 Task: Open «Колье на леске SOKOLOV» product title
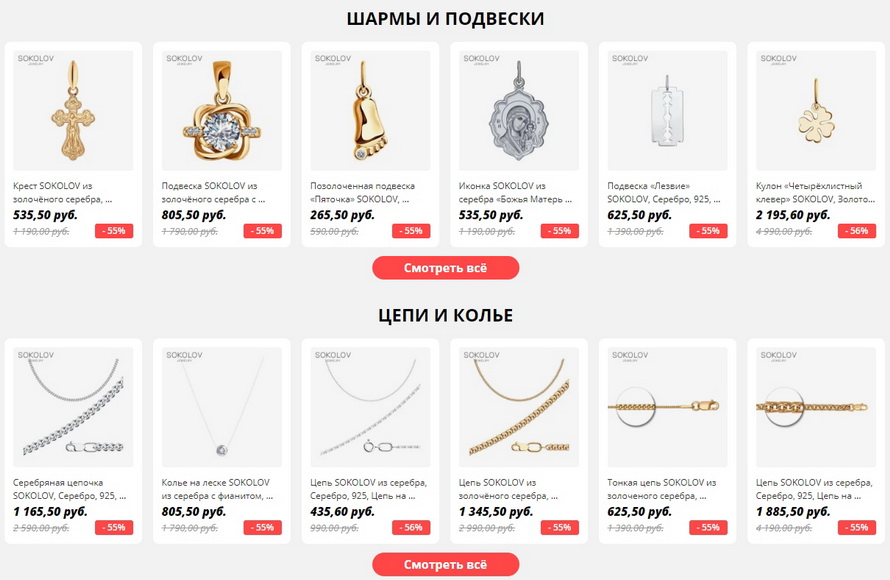coord(217,489)
